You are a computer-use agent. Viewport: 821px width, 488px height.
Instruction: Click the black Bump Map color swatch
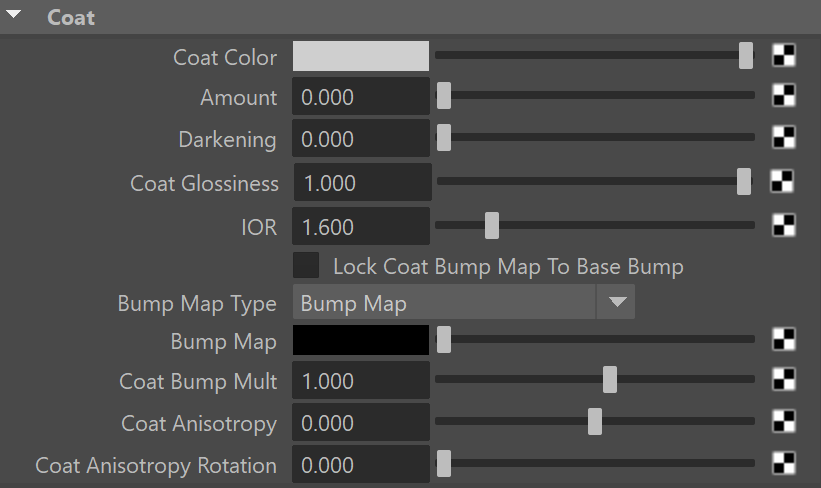point(361,340)
